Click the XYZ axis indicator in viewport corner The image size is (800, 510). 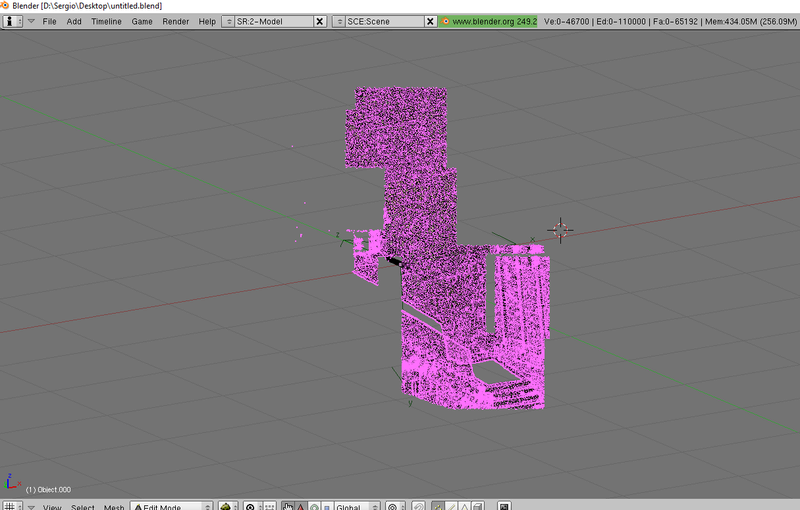(x=11, y=481)
